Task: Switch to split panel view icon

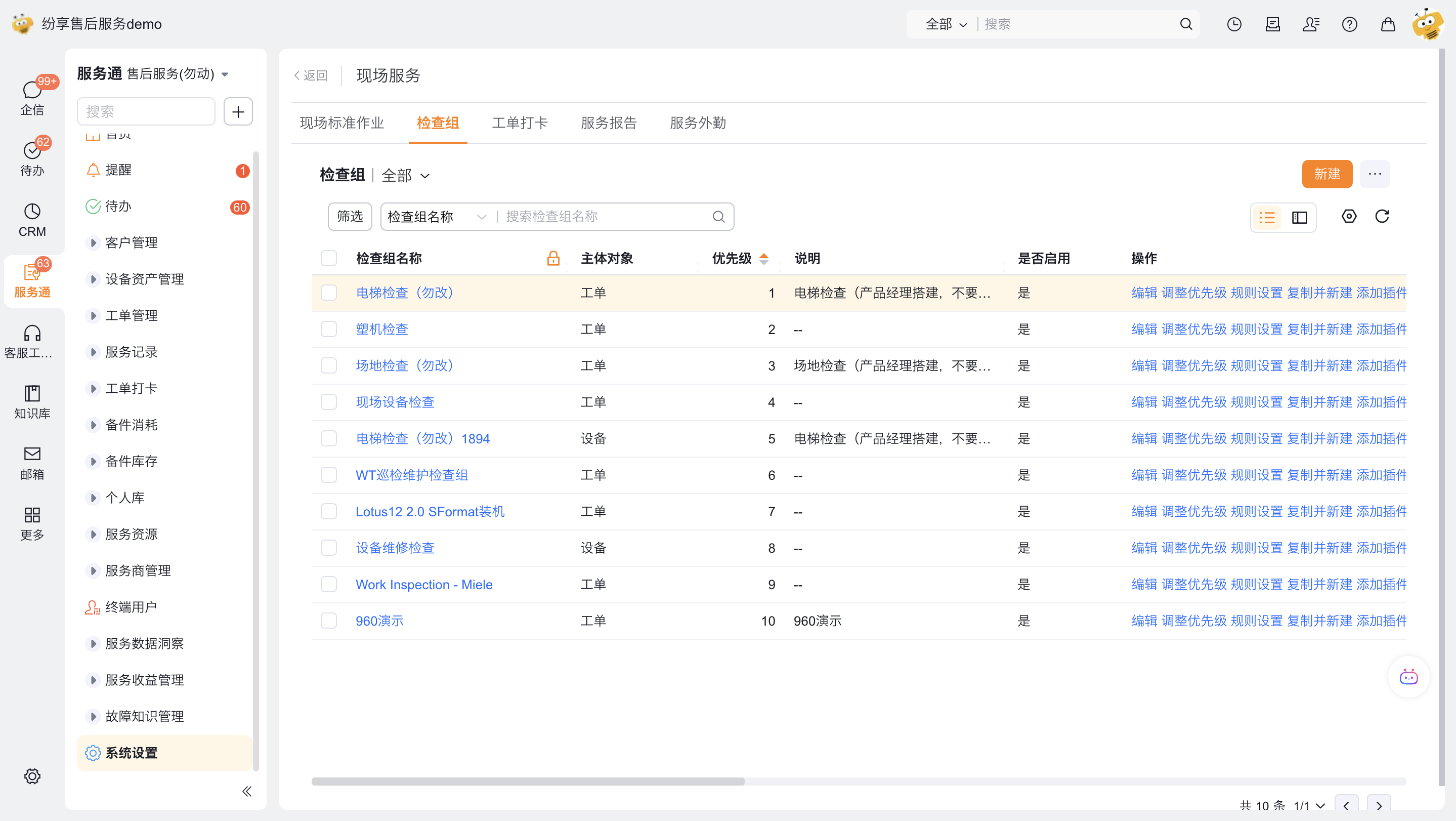Action: [x=1300, y=217]
